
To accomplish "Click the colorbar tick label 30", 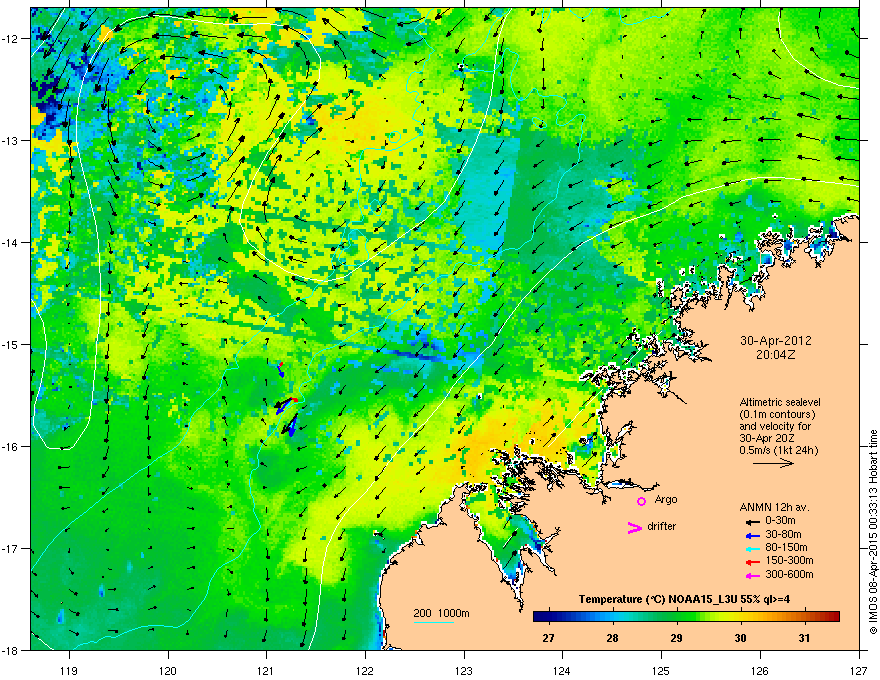I will [x=740, y=638].
